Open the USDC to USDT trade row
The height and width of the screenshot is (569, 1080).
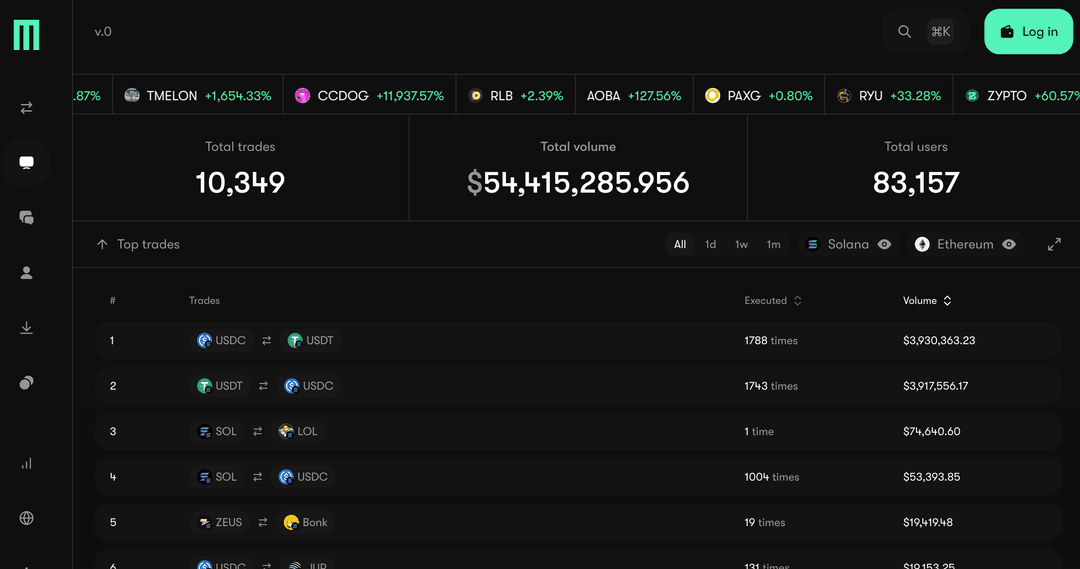coord(578,340)
